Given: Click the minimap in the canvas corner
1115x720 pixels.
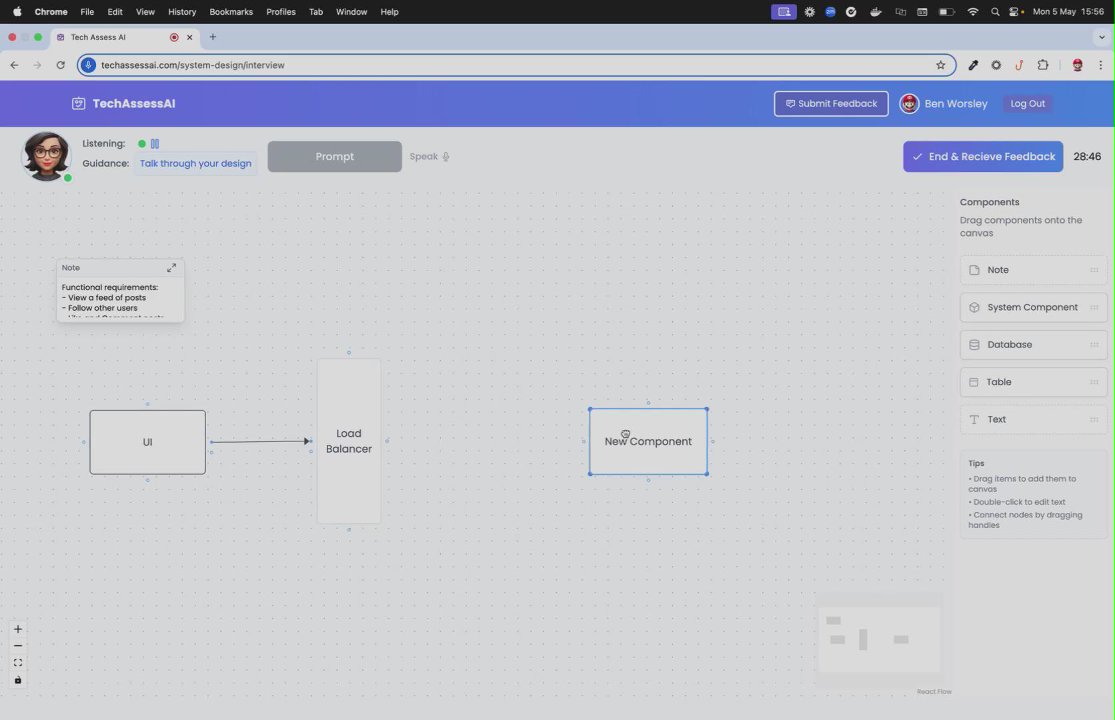Looking at the screenshot, I should pos(880,640).
